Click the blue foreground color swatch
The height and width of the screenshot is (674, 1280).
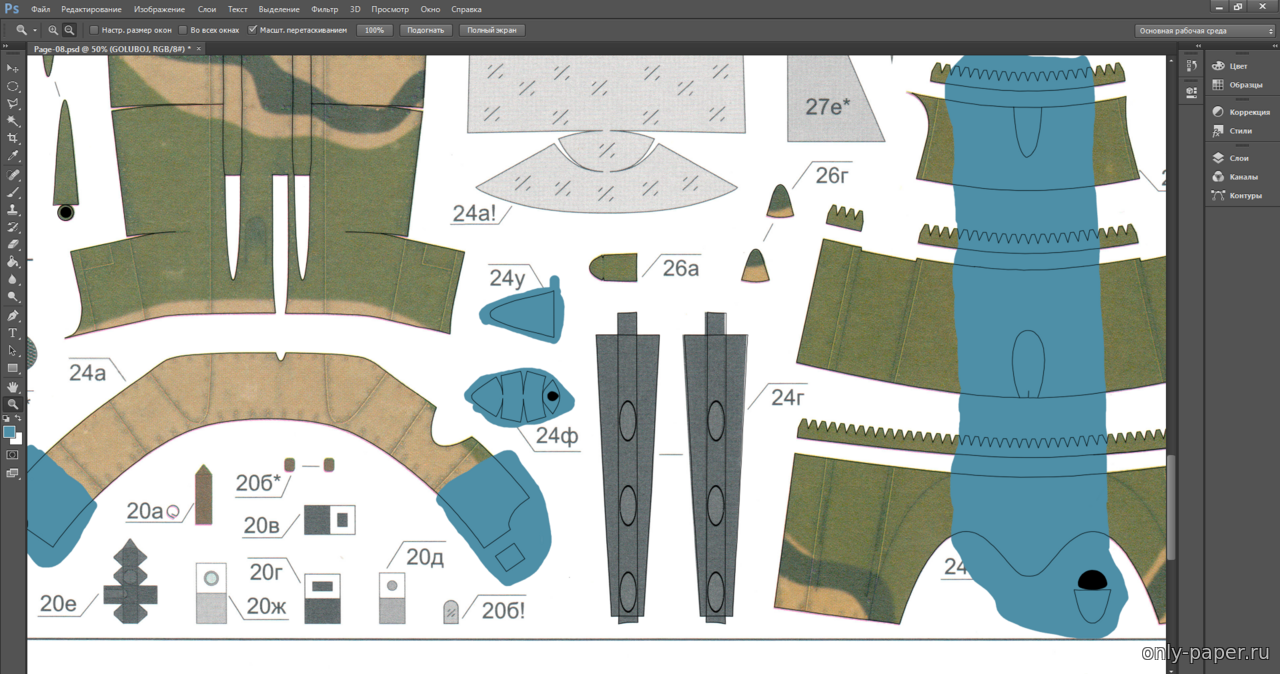9,432
